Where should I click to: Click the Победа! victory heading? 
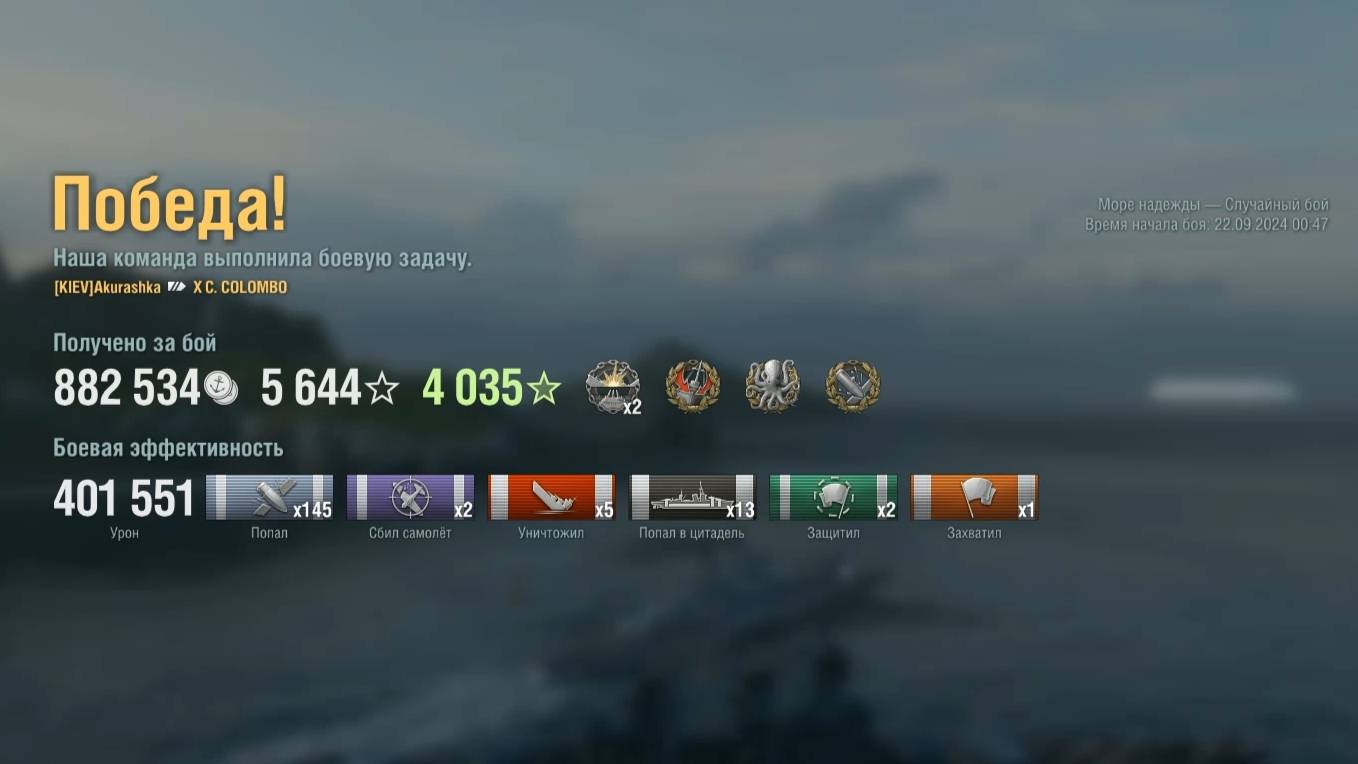pyautogui.click(x=170, y=204)
